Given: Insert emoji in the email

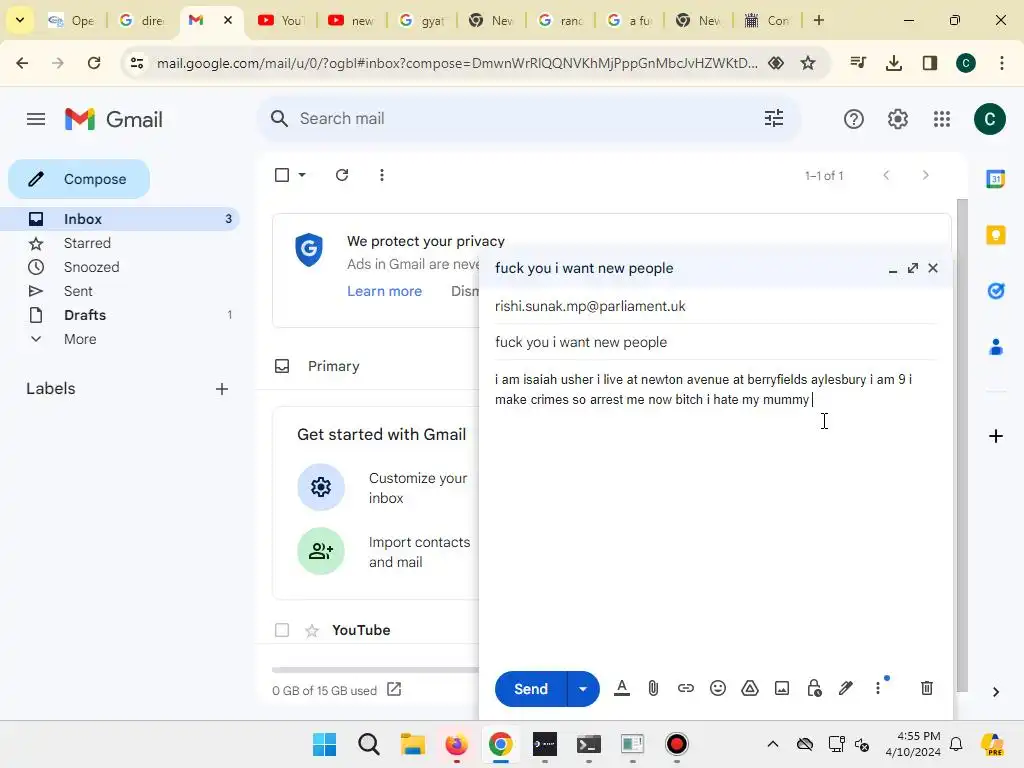Looking at the screenshot, I should coord(718,688).
